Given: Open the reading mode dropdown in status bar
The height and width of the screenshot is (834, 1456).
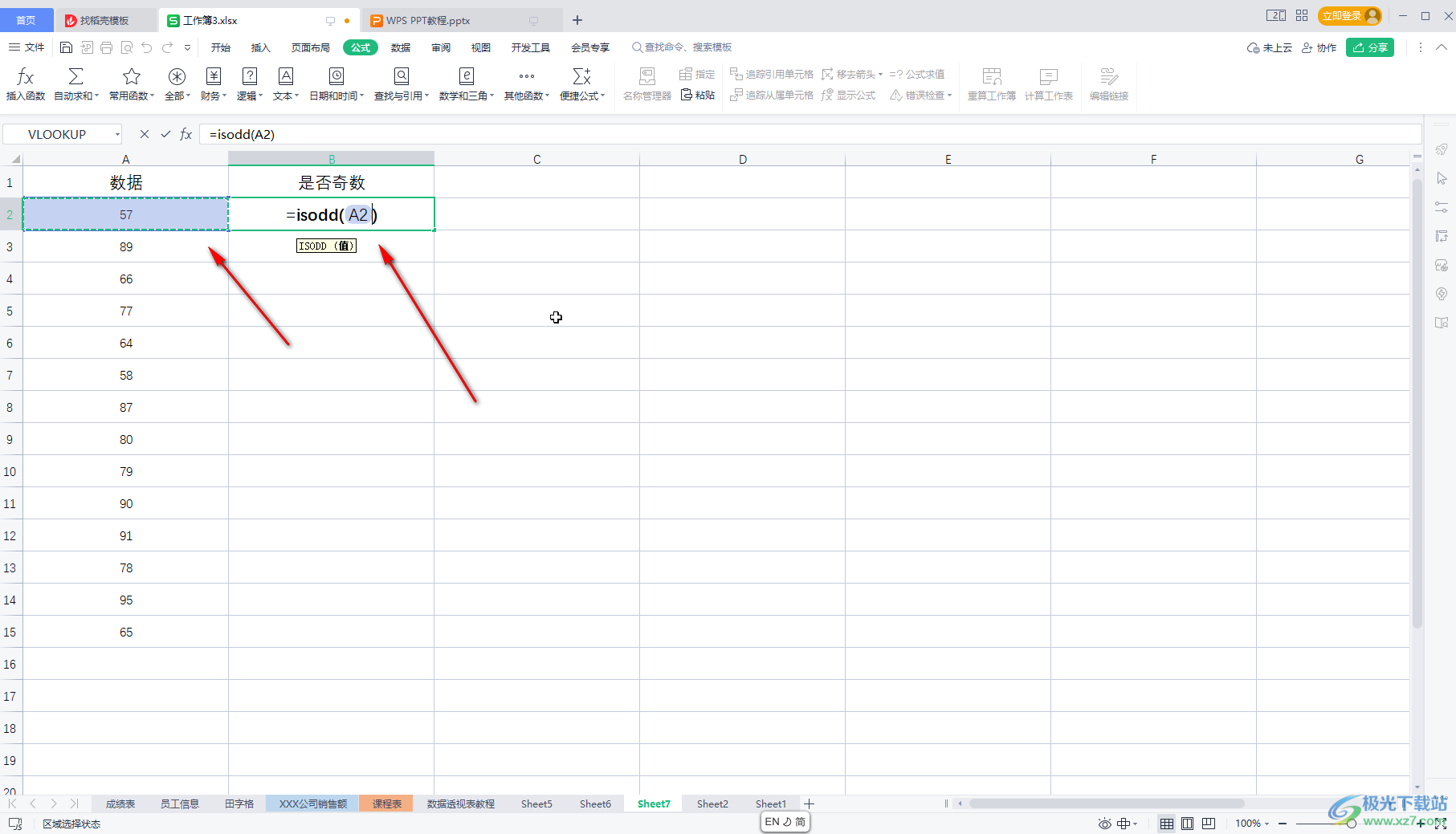Looking at the screenshot, I should [1128, 824].
